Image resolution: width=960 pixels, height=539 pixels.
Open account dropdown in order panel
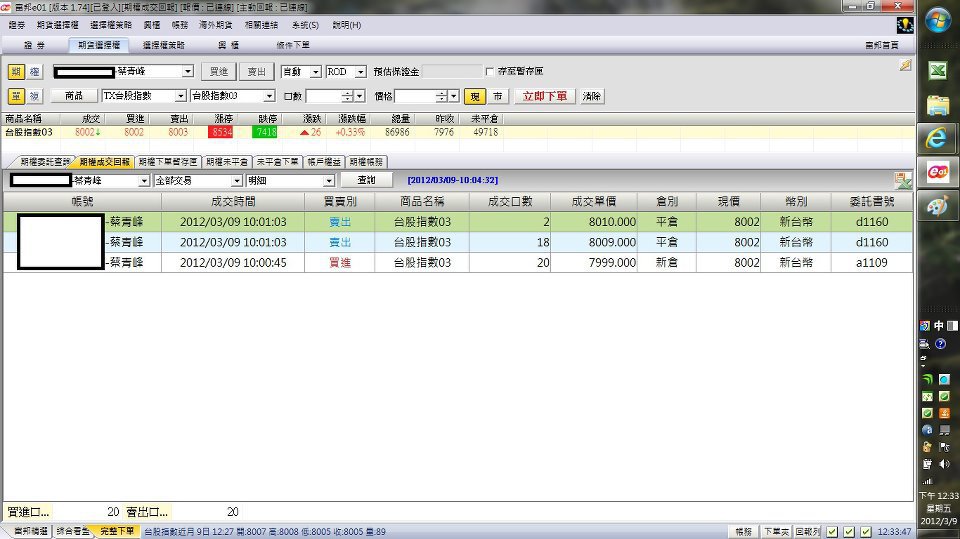point(187,72)
